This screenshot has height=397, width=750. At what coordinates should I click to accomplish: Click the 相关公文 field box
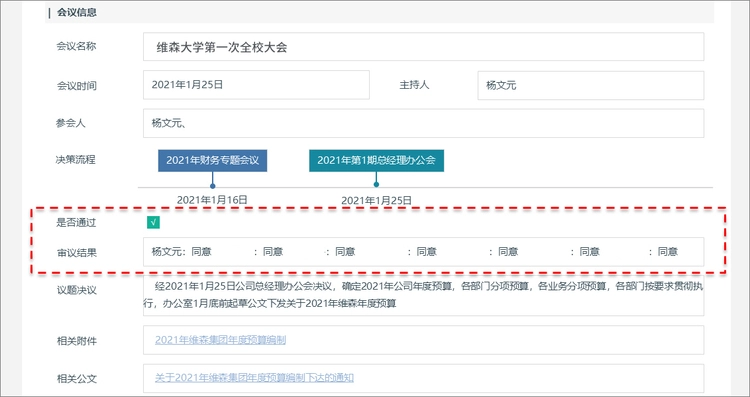[x=423, y=378]
